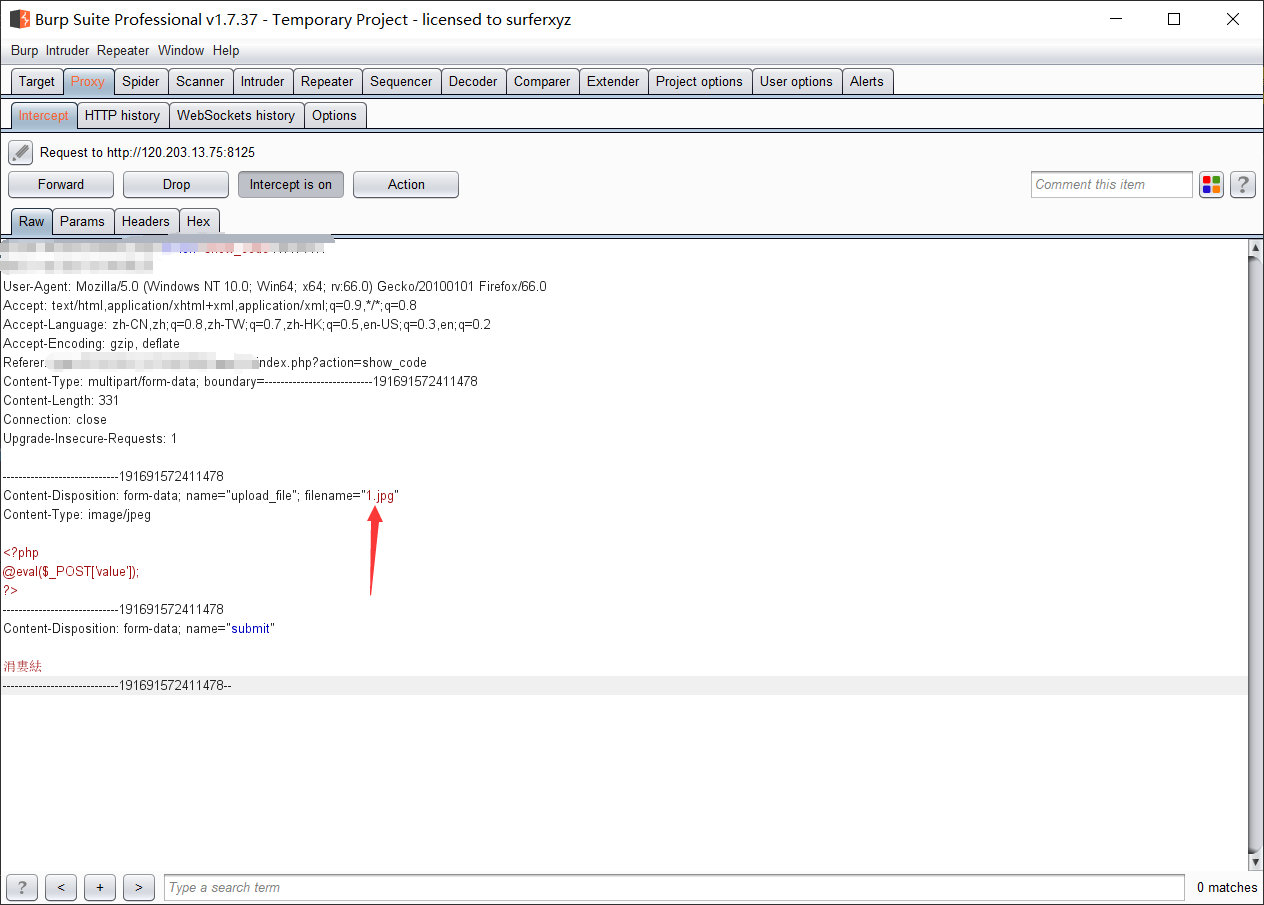Open the User options tab
The image size is (1264, 905).
pos(796,82)
